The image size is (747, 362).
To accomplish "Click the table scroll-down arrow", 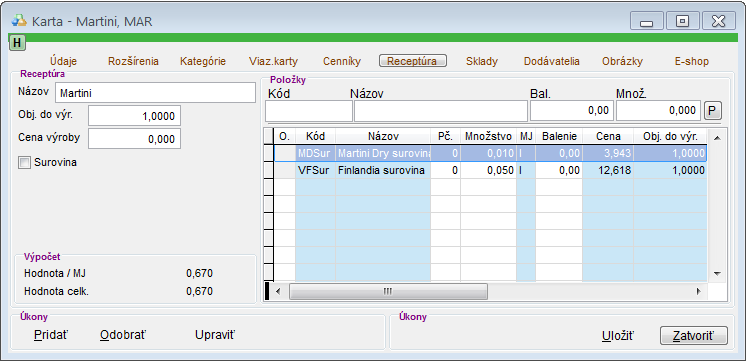I will (x=717, y=274).
